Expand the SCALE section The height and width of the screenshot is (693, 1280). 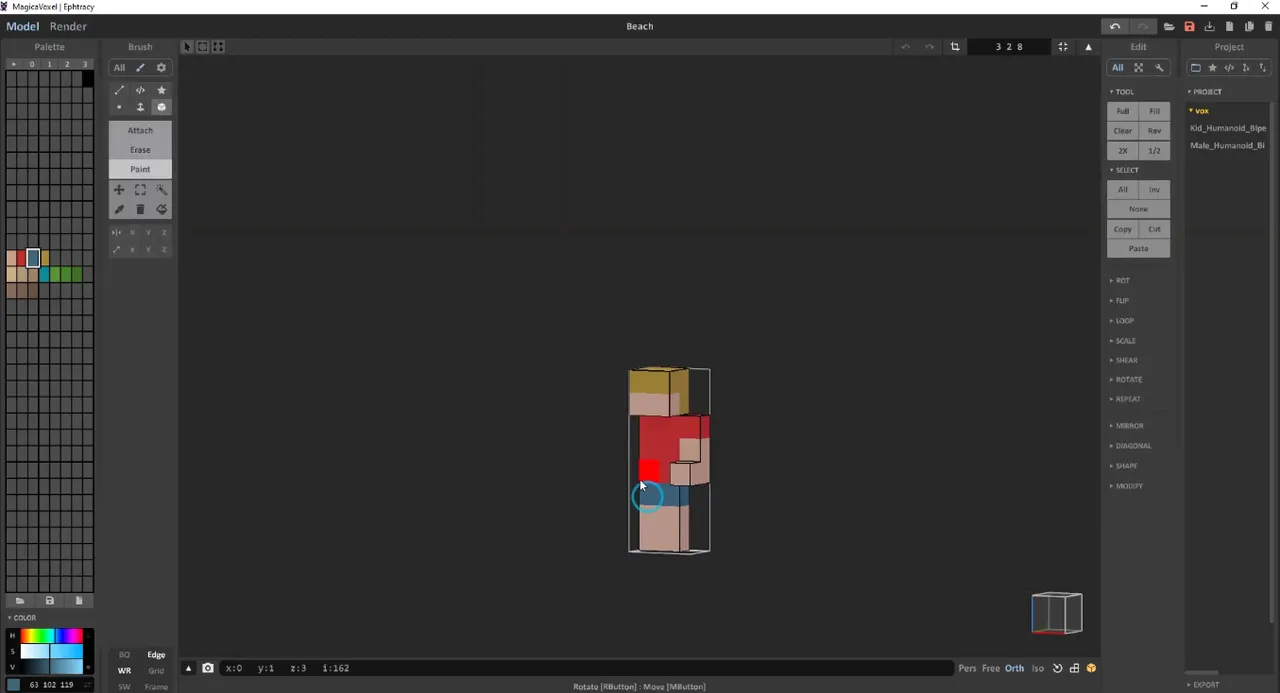click(x=1123, y=341)
